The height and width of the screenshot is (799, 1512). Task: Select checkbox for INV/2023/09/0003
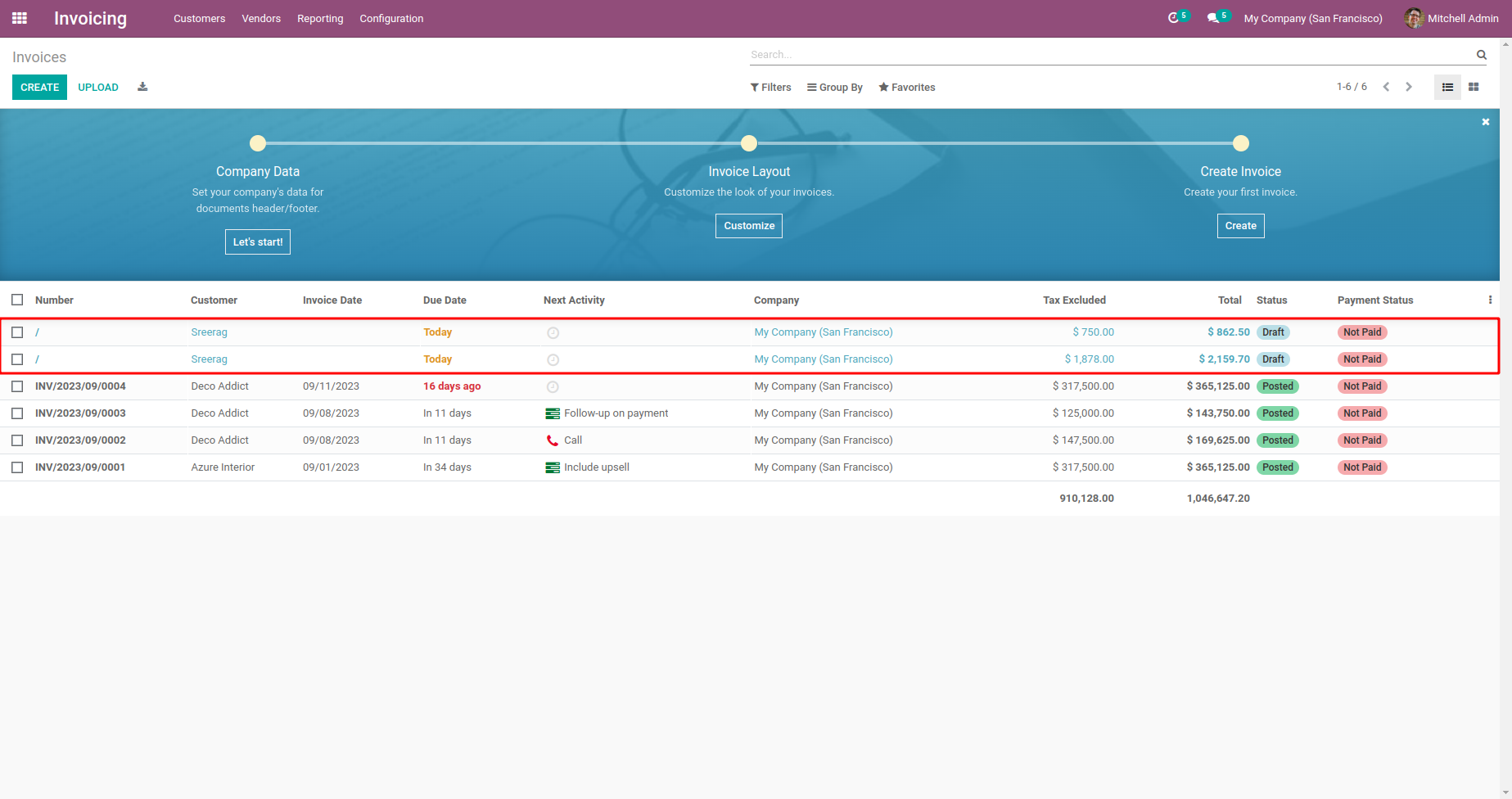coord(17,413)
